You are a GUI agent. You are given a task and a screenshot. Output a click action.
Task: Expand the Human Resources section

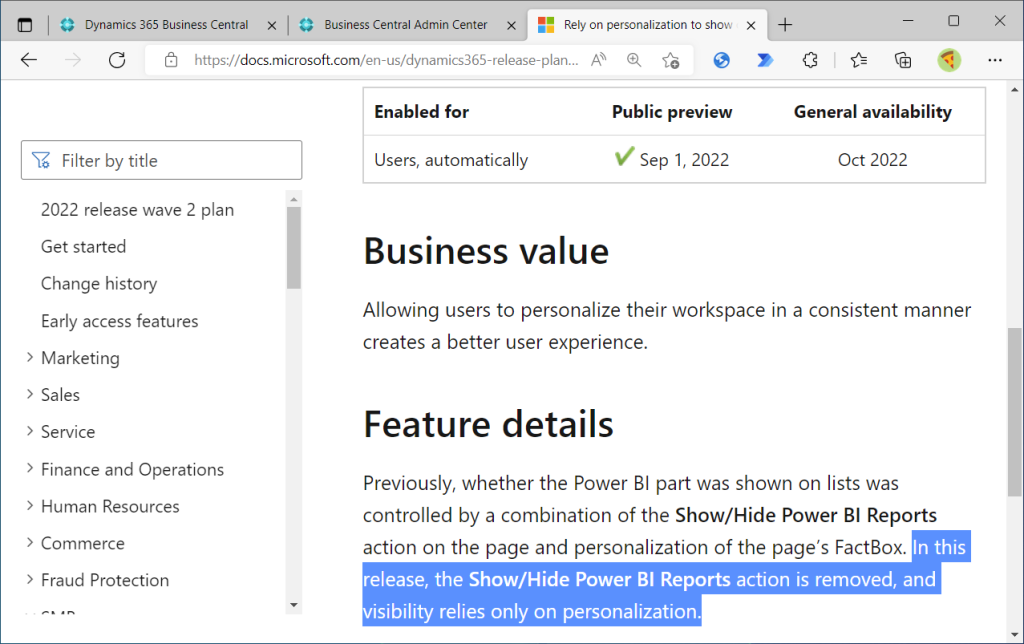30,506
